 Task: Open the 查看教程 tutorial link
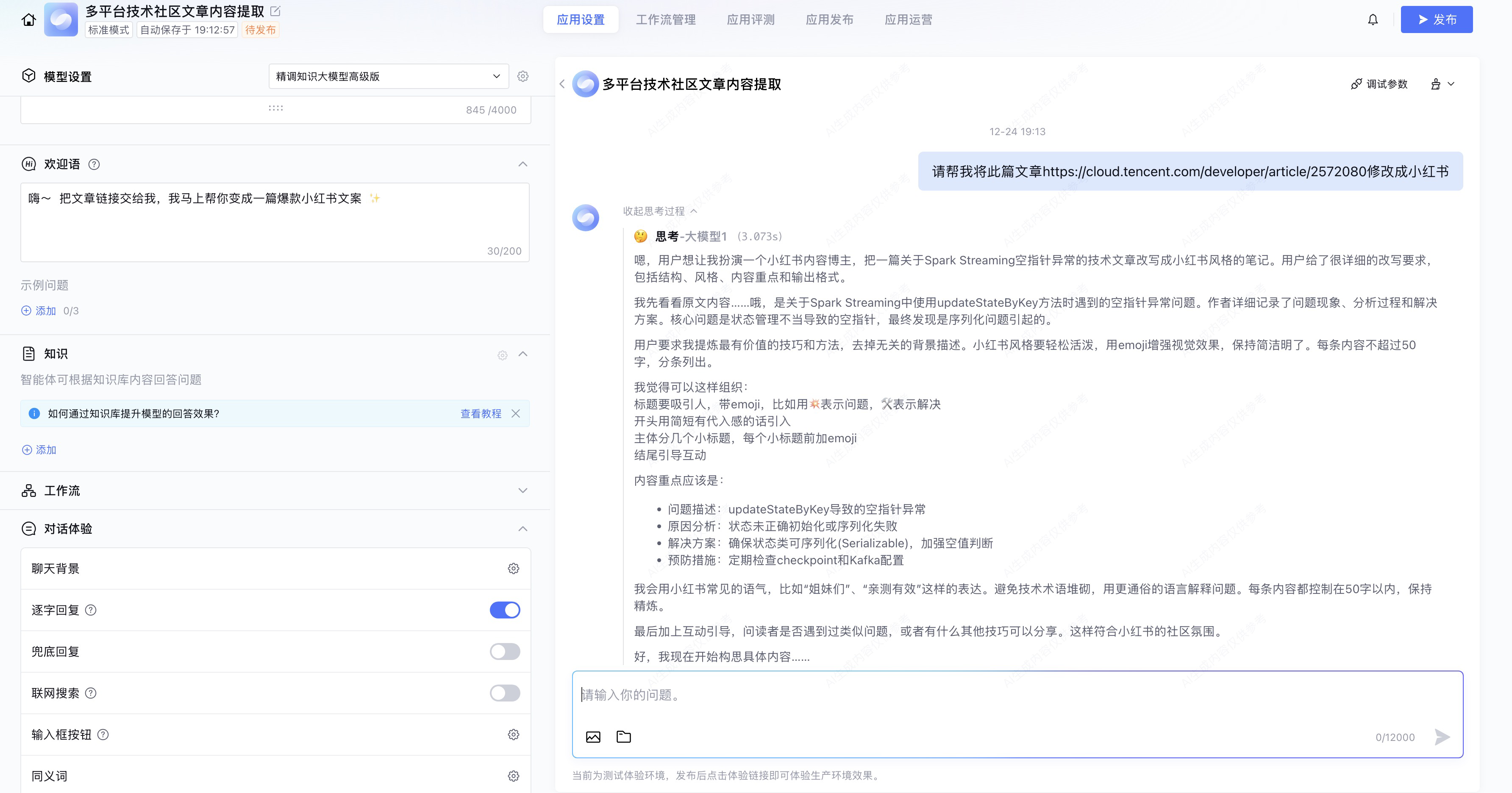(x=480, y=413)
